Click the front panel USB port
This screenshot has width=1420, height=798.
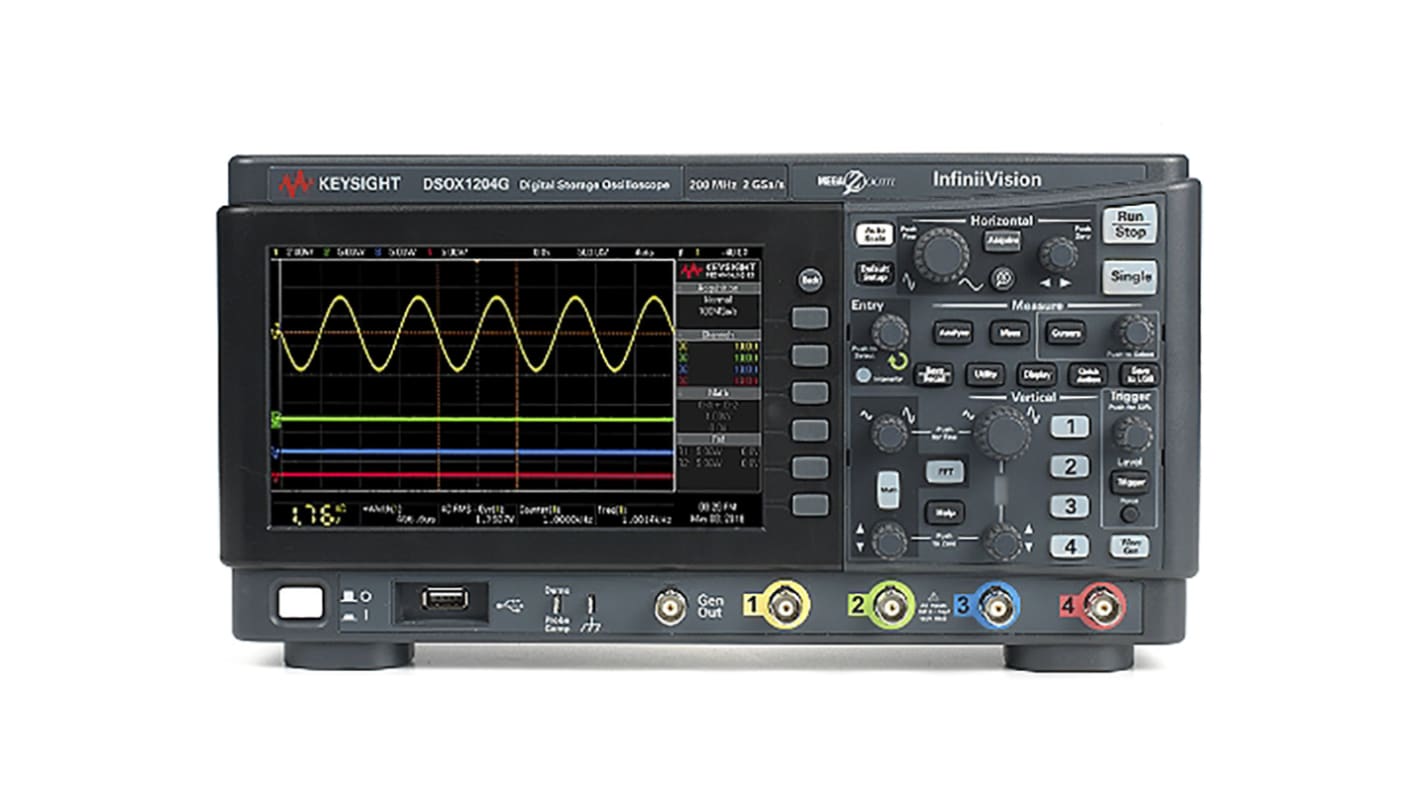pyautogui.click(x=443, y=598)
